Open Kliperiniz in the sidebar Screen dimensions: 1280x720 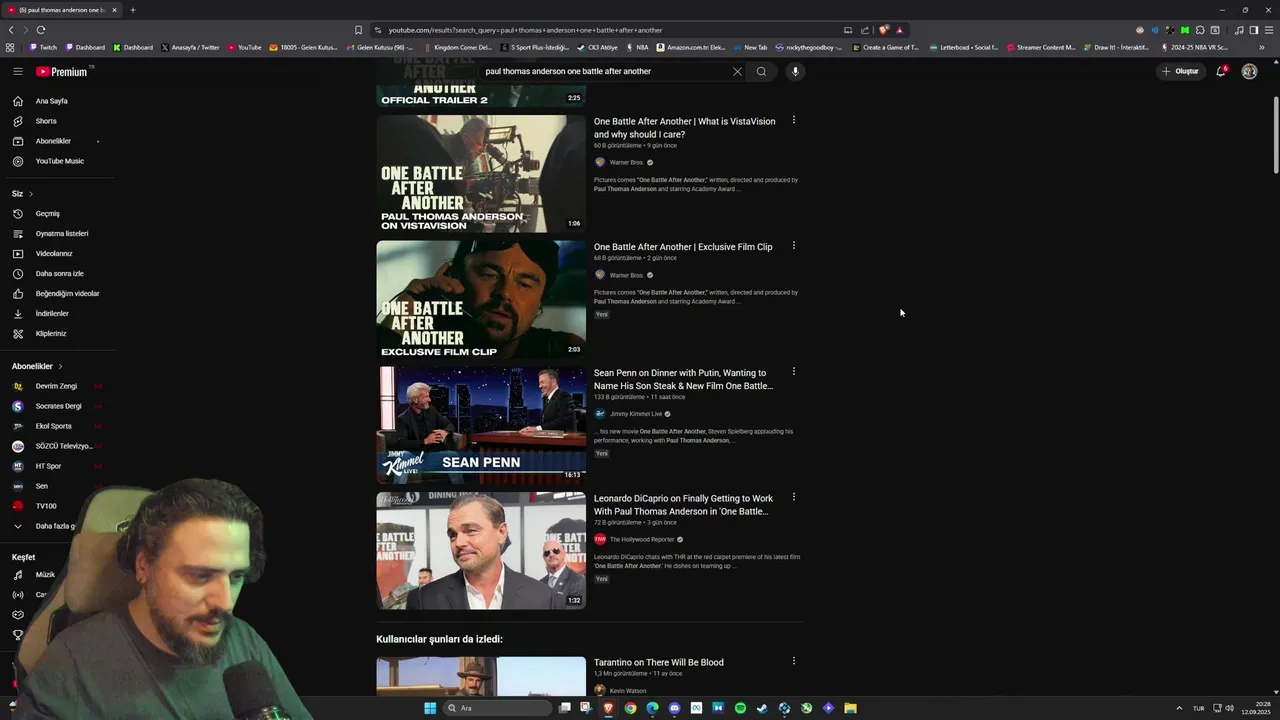pos(51,333)
